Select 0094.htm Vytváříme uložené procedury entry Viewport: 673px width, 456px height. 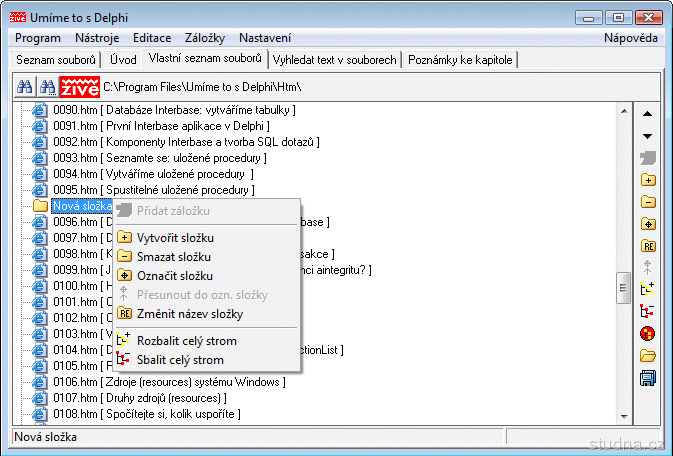click(153, 174)
